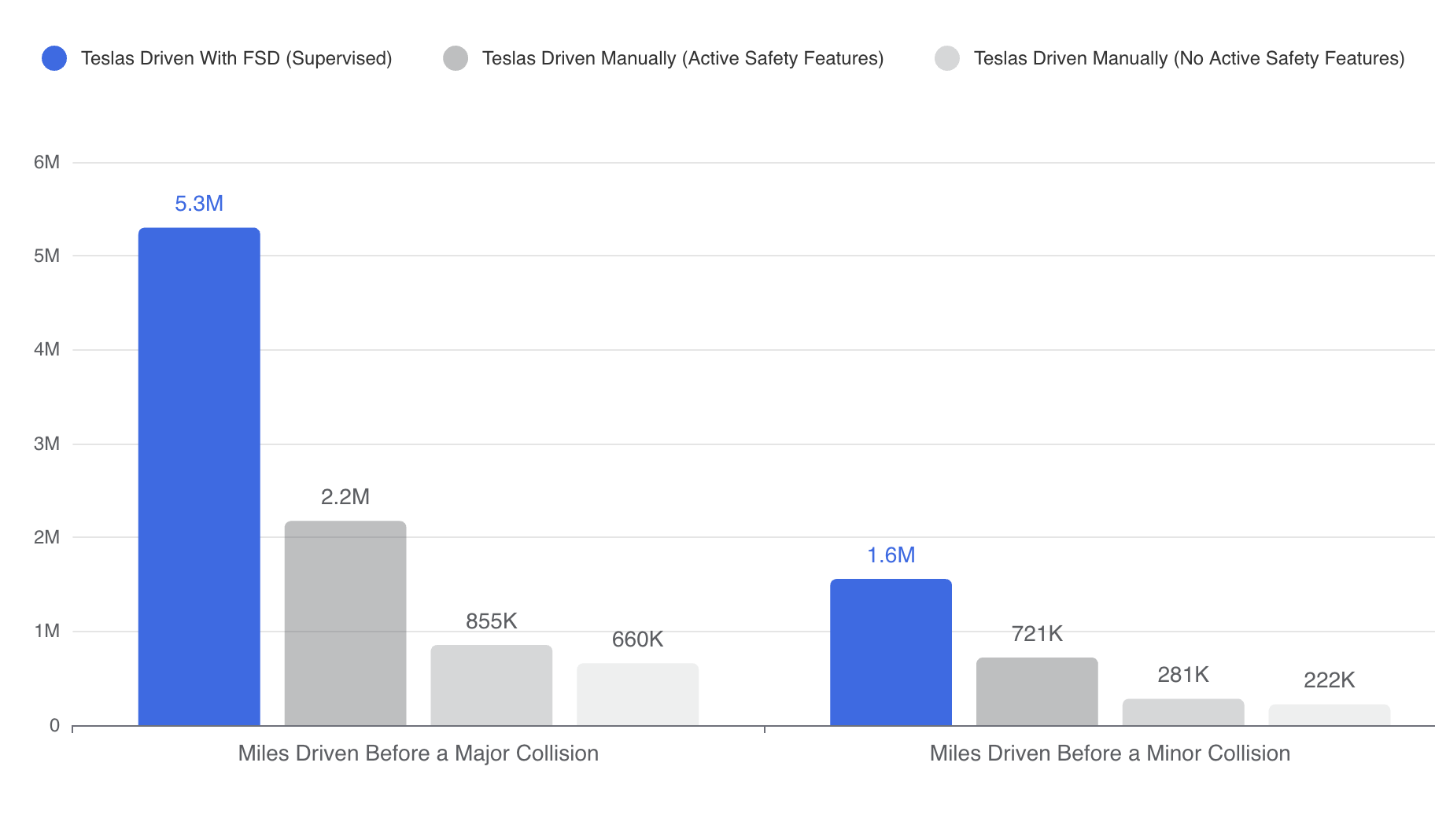
Task: Click the 6M y-axis tick label
Action: (46, 162)
